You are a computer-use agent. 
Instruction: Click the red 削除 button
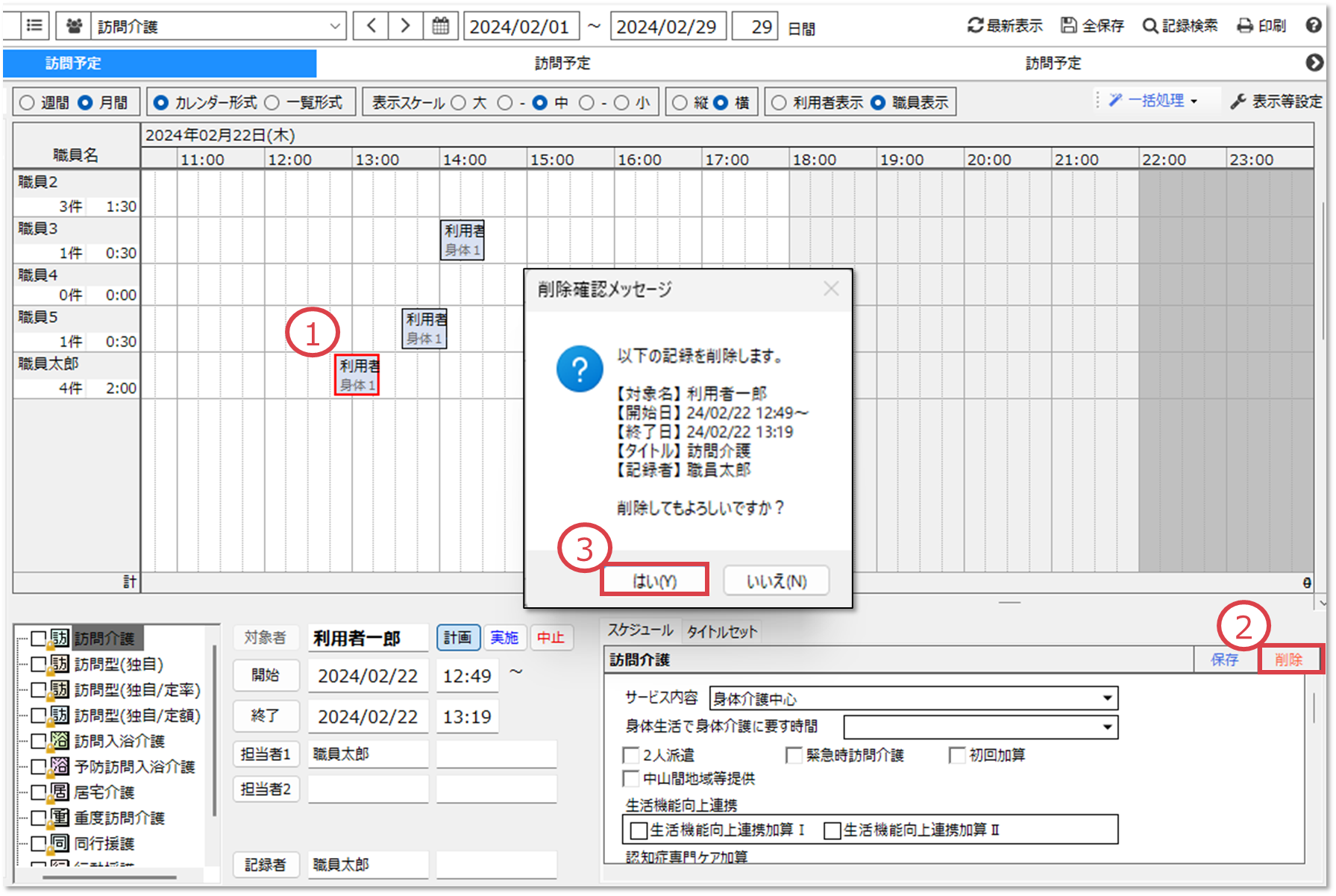point(1288,660)
